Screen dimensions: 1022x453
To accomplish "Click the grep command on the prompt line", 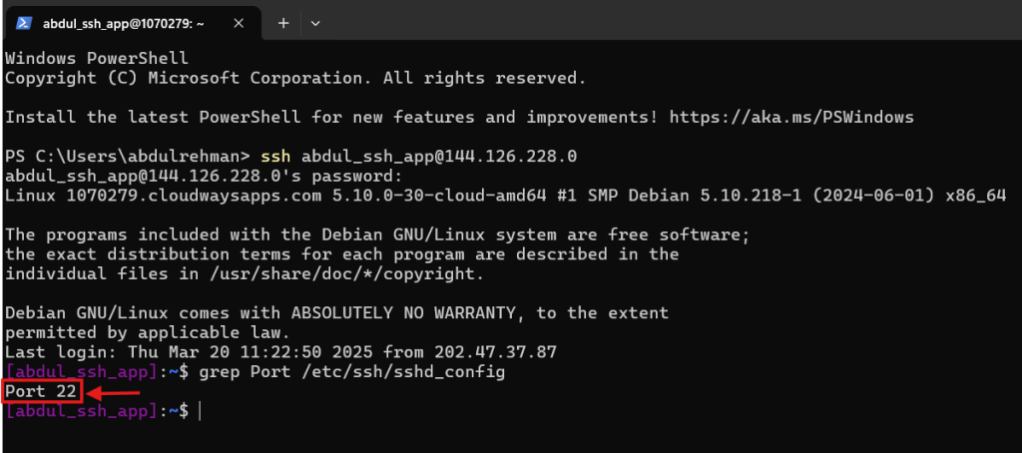I will [219, 372].
